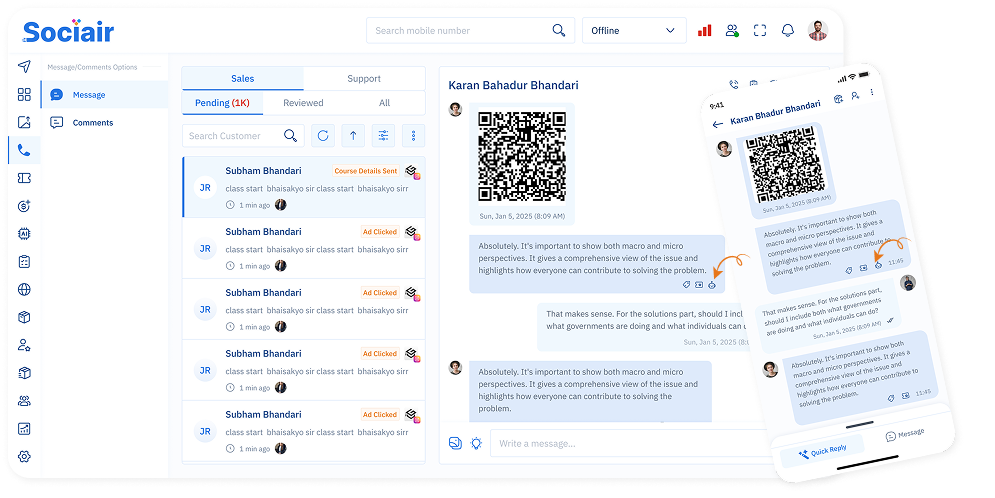Click the fullscreen icon in top bar
Image resolution: width=995 pixels, height=498 pixels.
click(761, 31)
